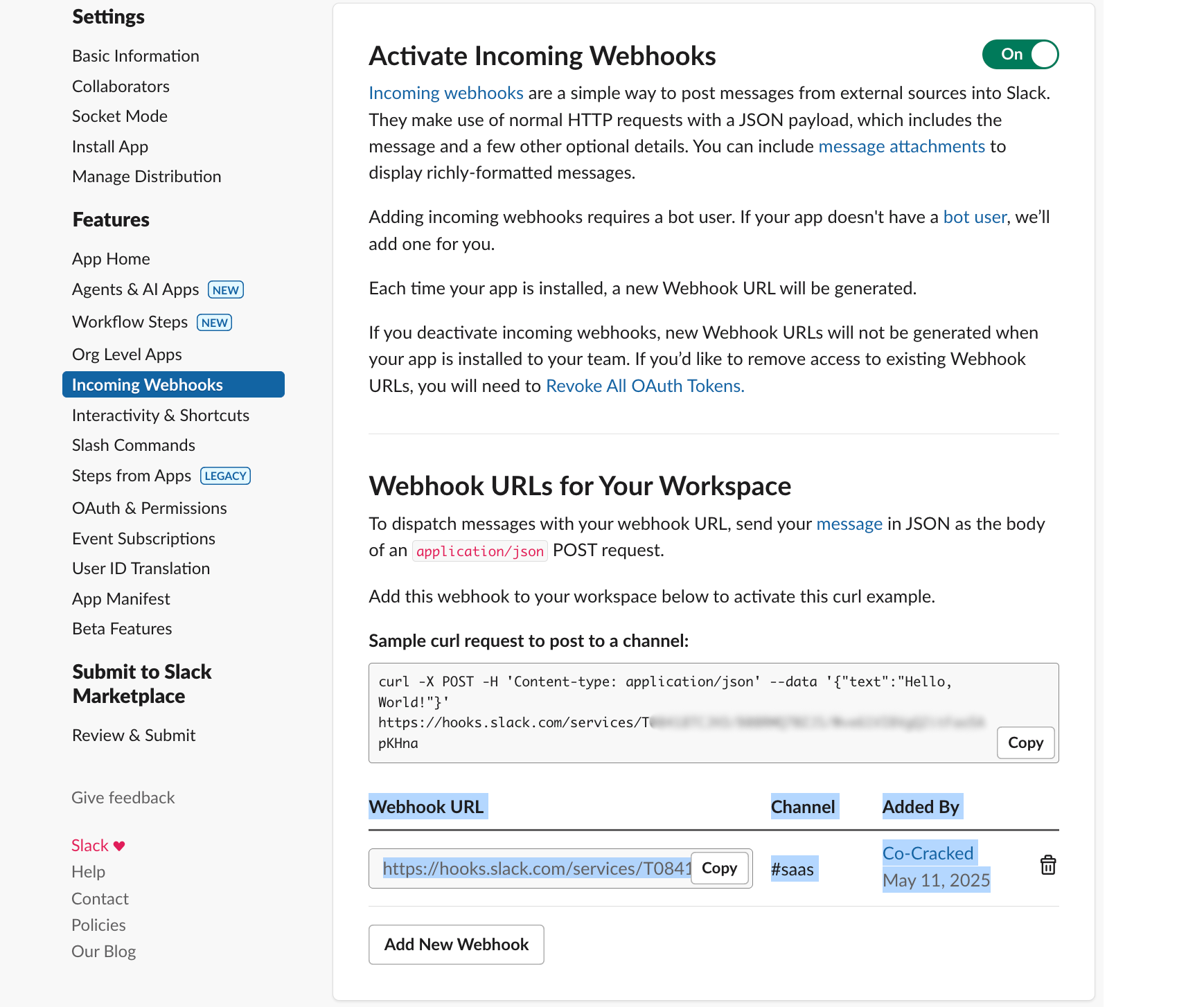Click Add New Webhook
The width and height of the screenshot is (1204, 1007).
[456, 945]
